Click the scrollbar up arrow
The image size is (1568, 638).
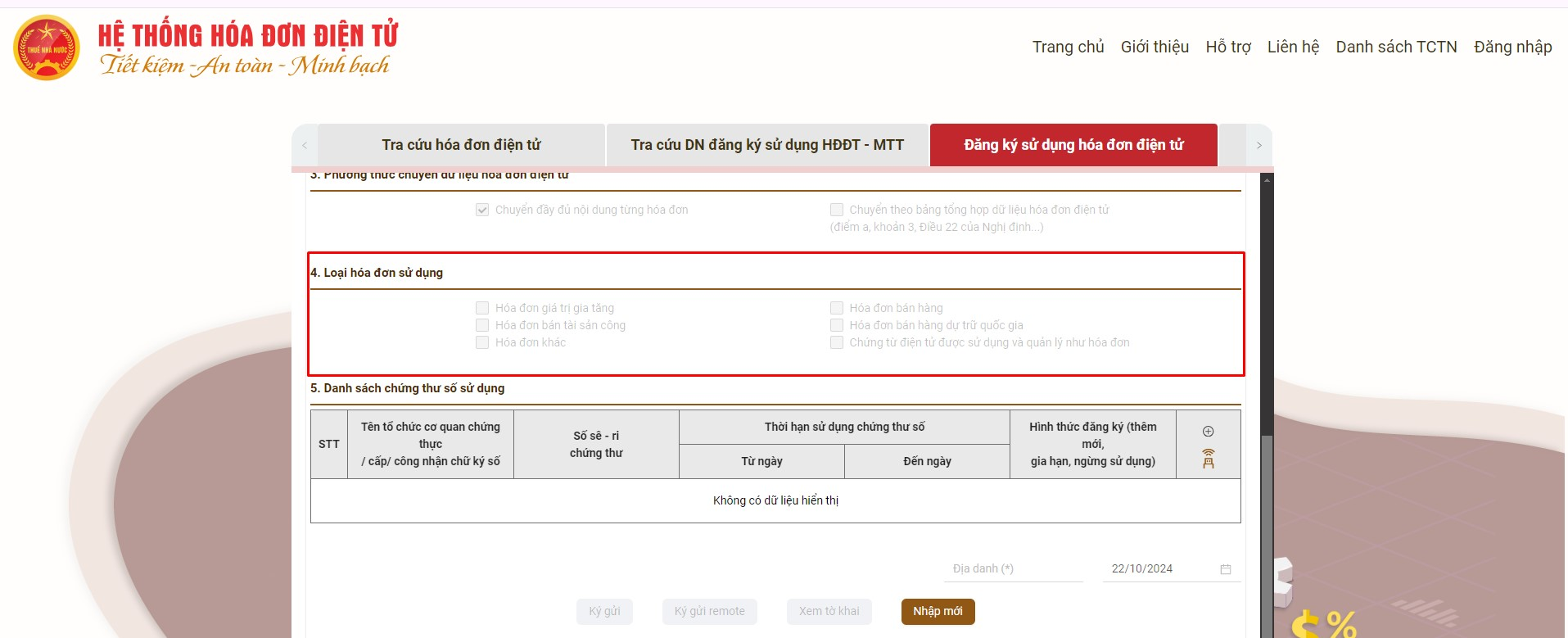pyautogui.click(x=1267, y=179)
